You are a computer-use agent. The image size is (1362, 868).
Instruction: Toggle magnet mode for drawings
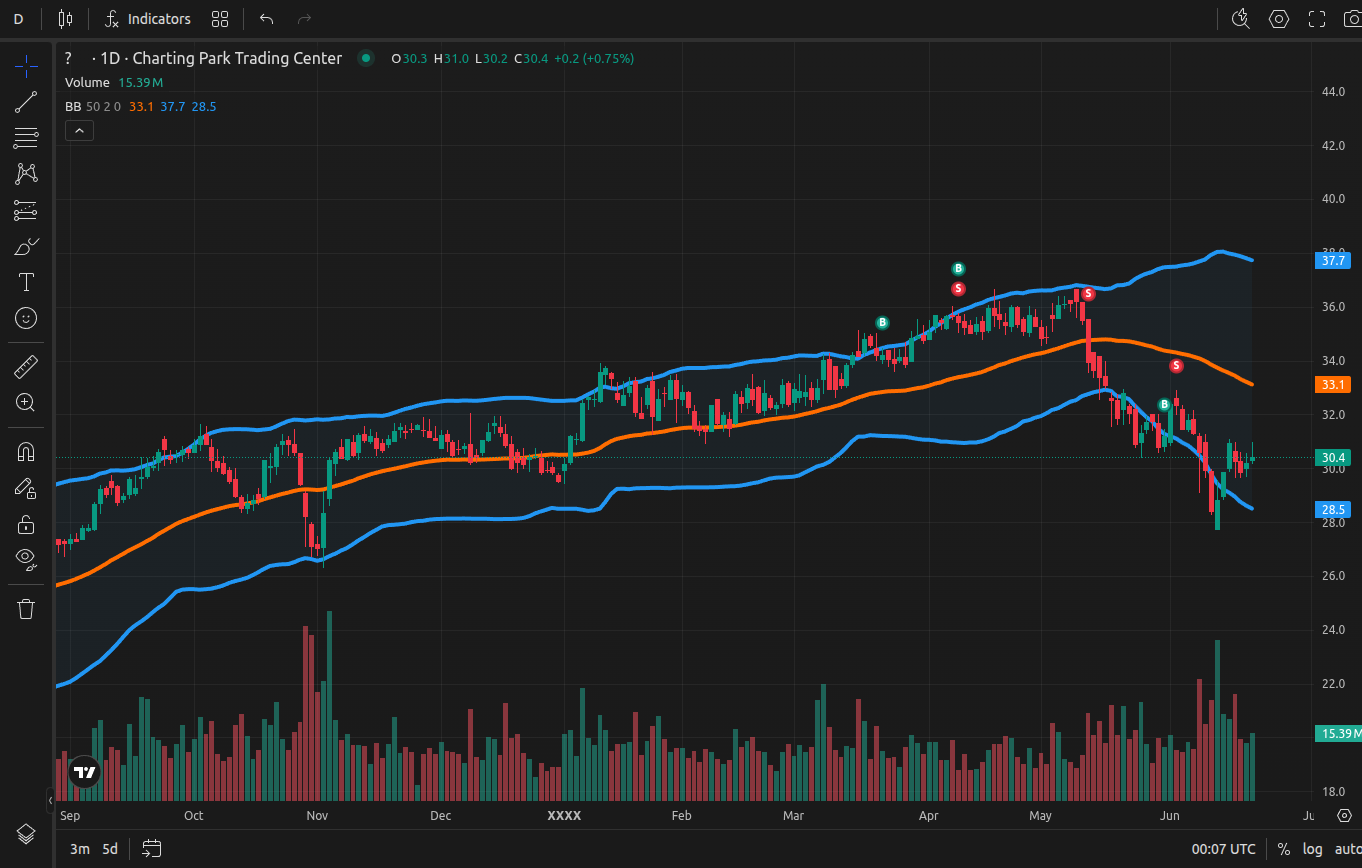tap(26, 452)
